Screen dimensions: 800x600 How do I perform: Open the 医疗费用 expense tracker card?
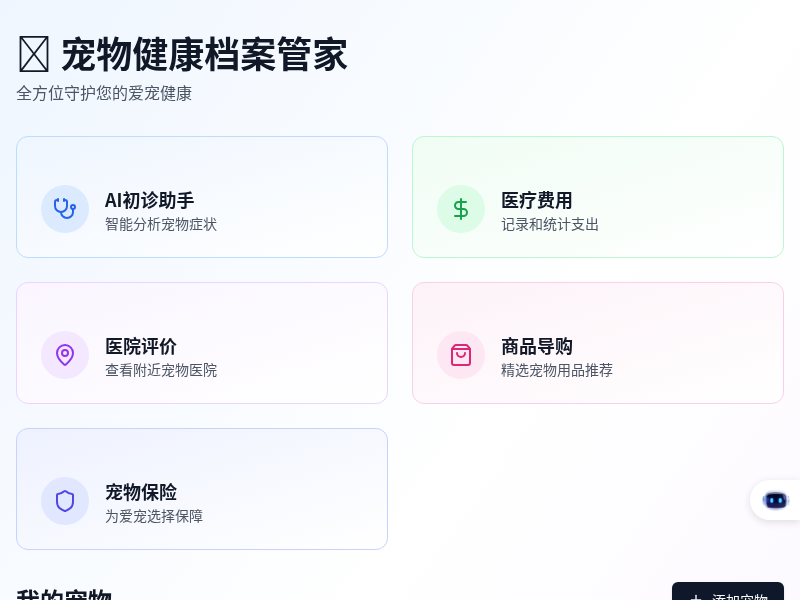point(598,196)
